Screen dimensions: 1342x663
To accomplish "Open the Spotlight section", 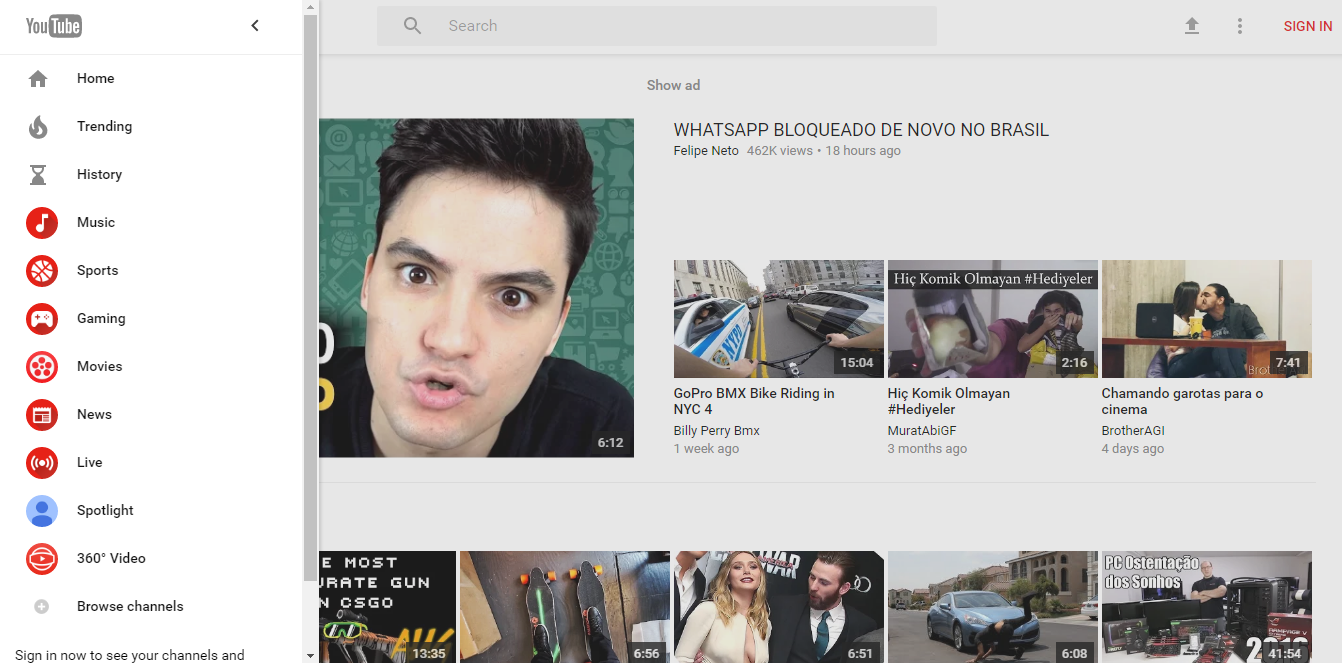I will 104,510.
